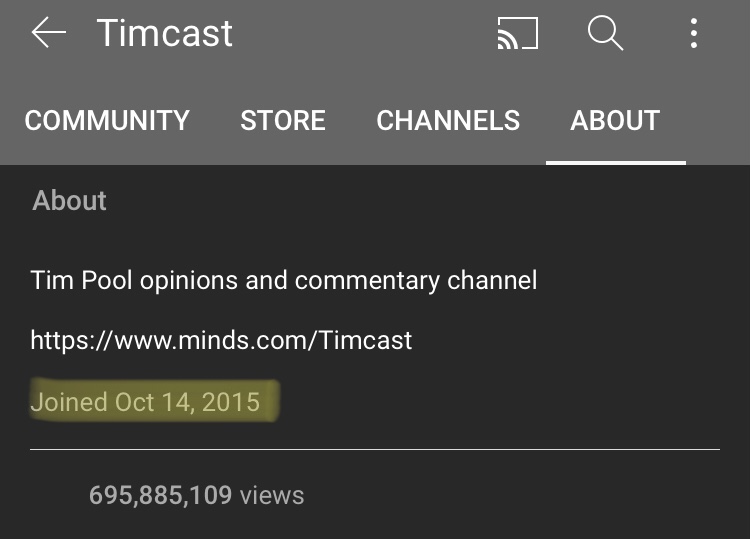750x539 pixels.
Task: Open the minds.com/Timcast link
Action: point(221,340)
